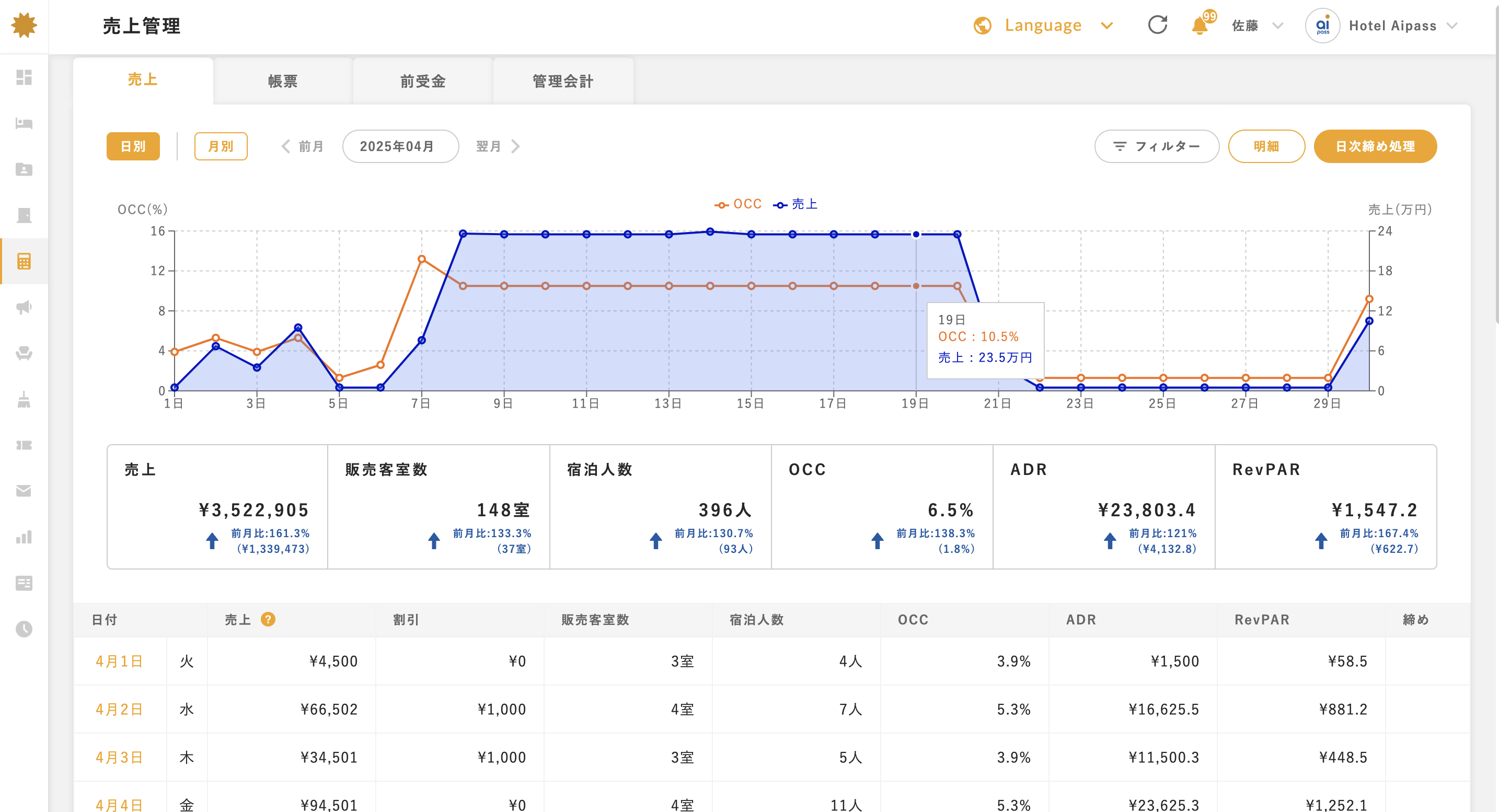The height and width of the screenshot is (812, 1499).
Task: Click the 日付 column header
Action: tap(105, 620)
